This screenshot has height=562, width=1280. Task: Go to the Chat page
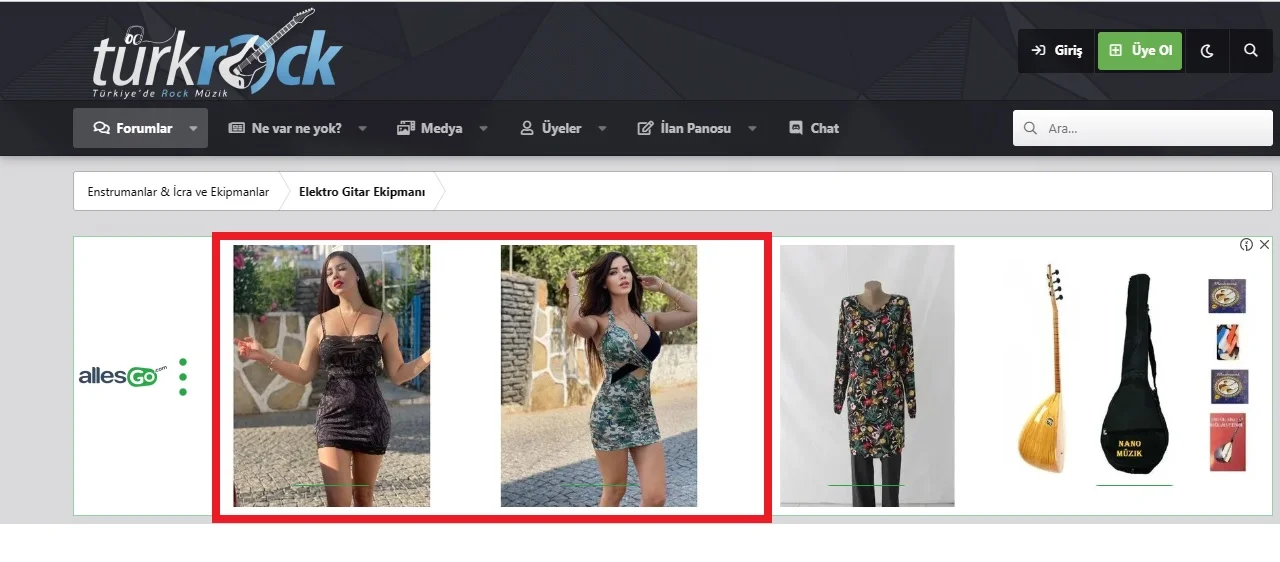[814, 128]
